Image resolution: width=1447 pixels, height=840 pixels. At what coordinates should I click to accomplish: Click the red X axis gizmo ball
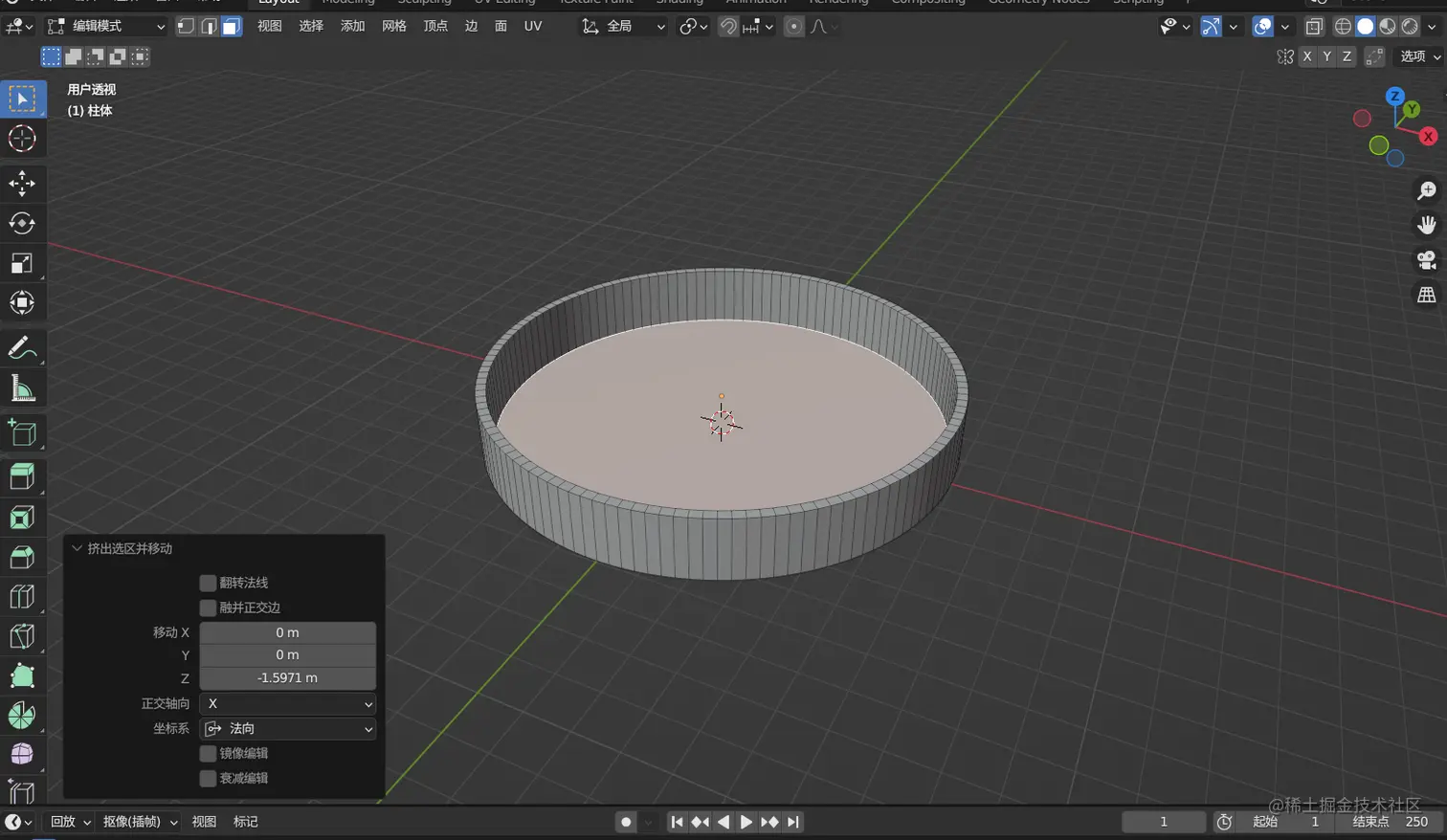point(1428,137)
